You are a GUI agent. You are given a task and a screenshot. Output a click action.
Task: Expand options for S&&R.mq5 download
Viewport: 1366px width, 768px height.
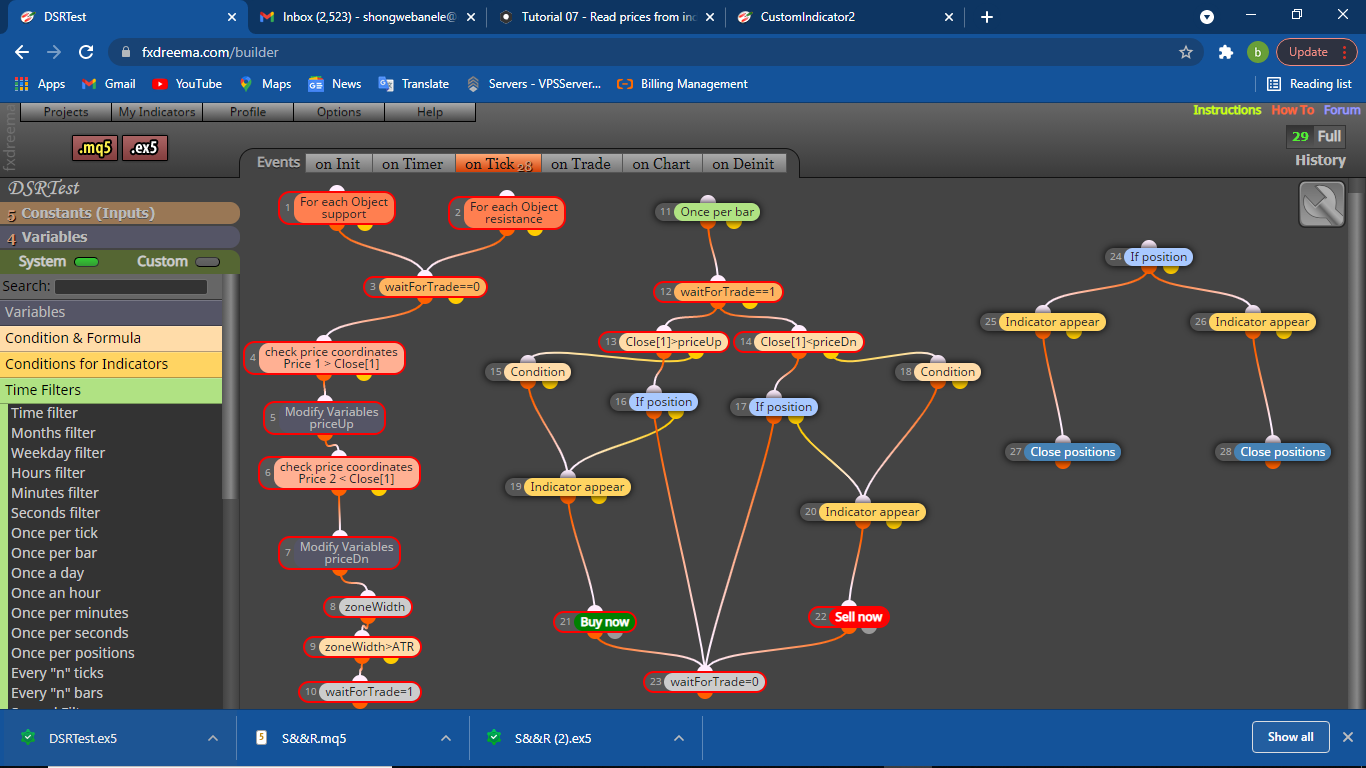(x=446, y=738)
